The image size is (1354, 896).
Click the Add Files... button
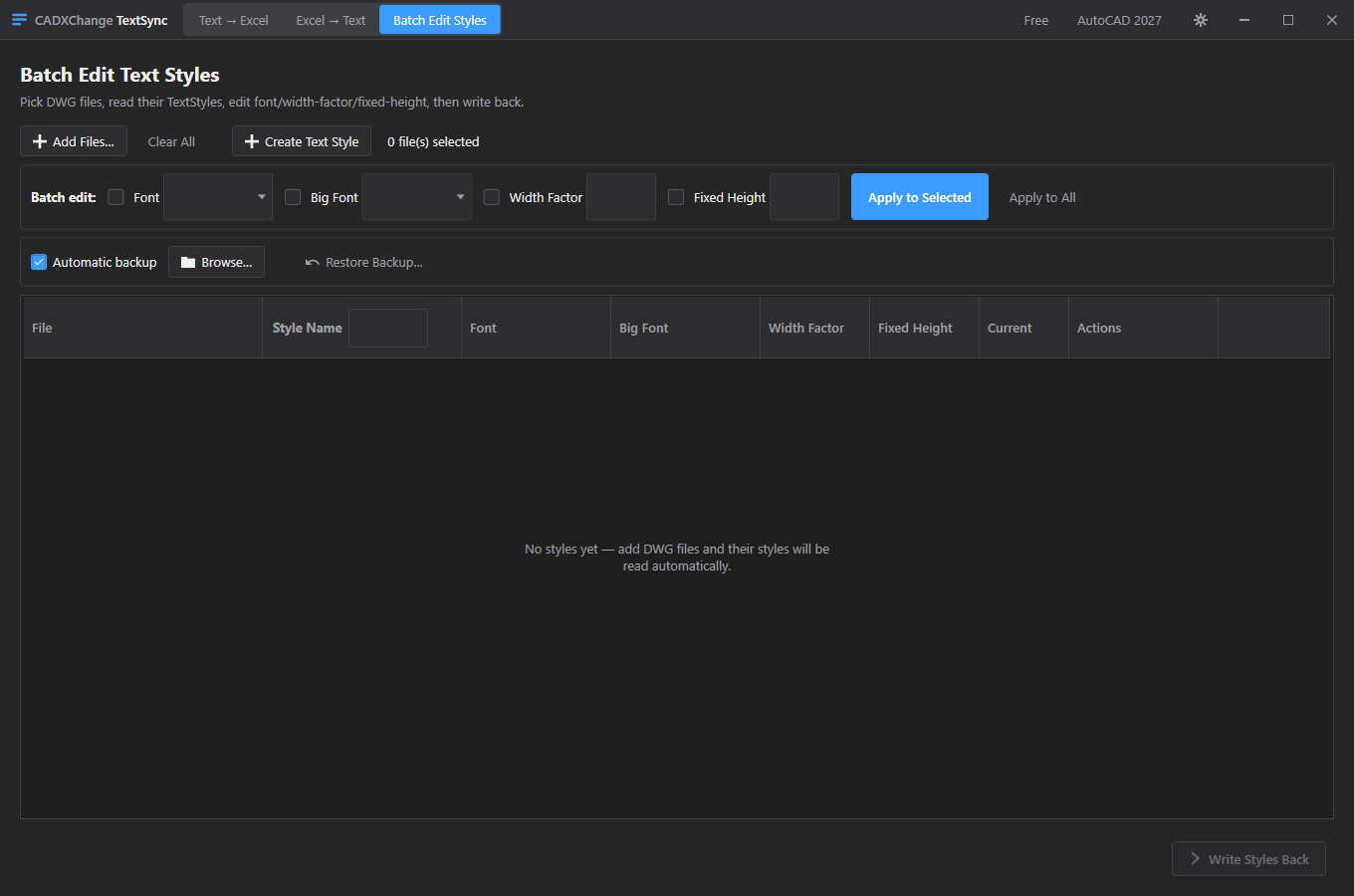[74, 141]
